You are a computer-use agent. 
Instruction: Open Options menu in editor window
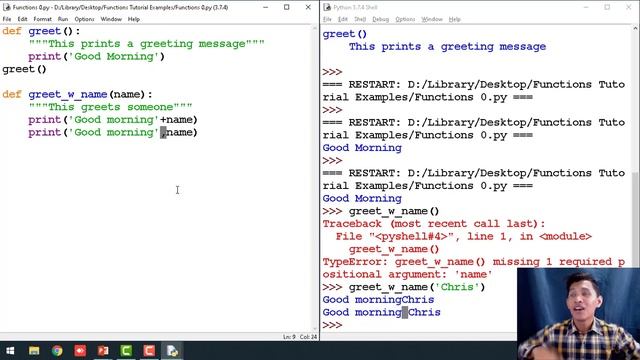click(84, 19)
